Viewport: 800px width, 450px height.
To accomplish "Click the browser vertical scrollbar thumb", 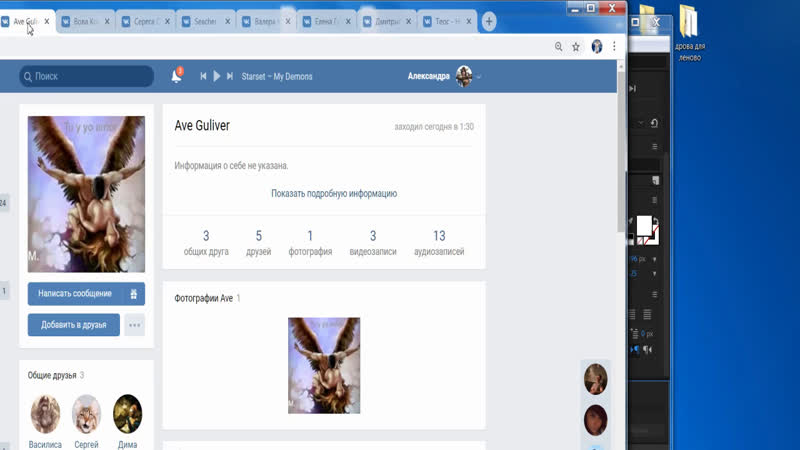I will [621, 152].
